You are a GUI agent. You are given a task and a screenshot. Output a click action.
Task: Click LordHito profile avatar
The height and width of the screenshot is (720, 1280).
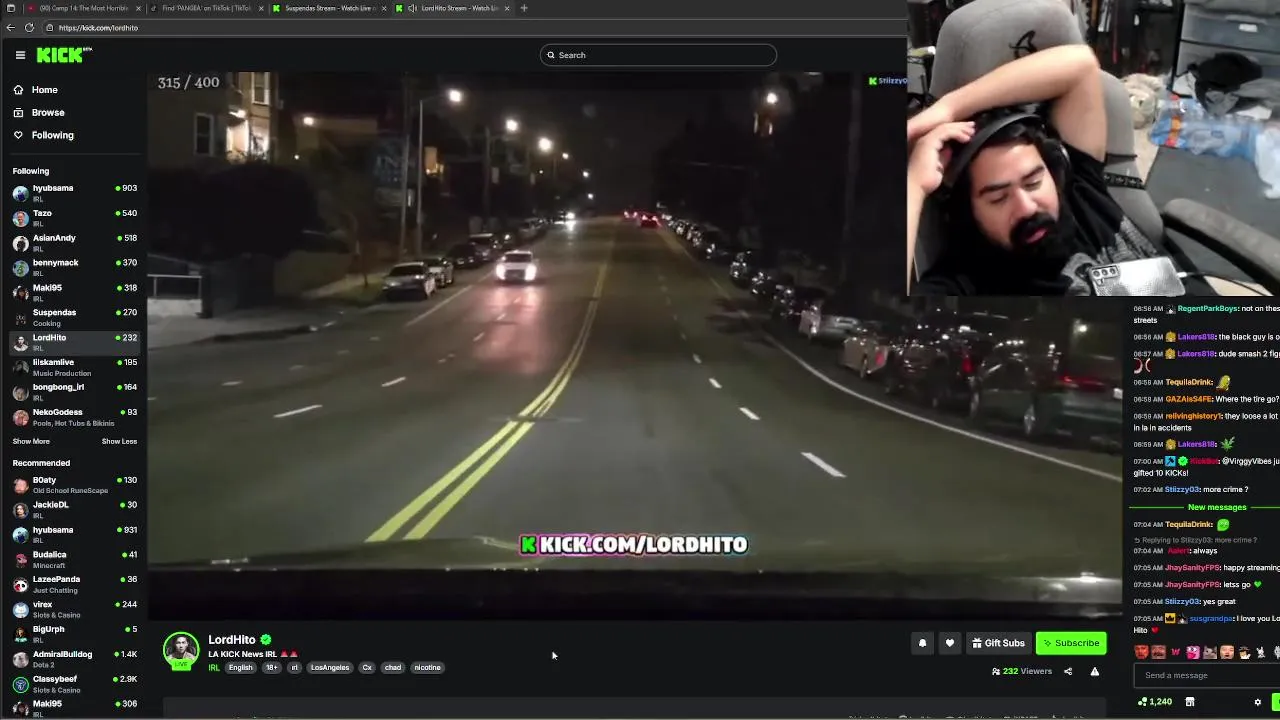tap(181, 650)
